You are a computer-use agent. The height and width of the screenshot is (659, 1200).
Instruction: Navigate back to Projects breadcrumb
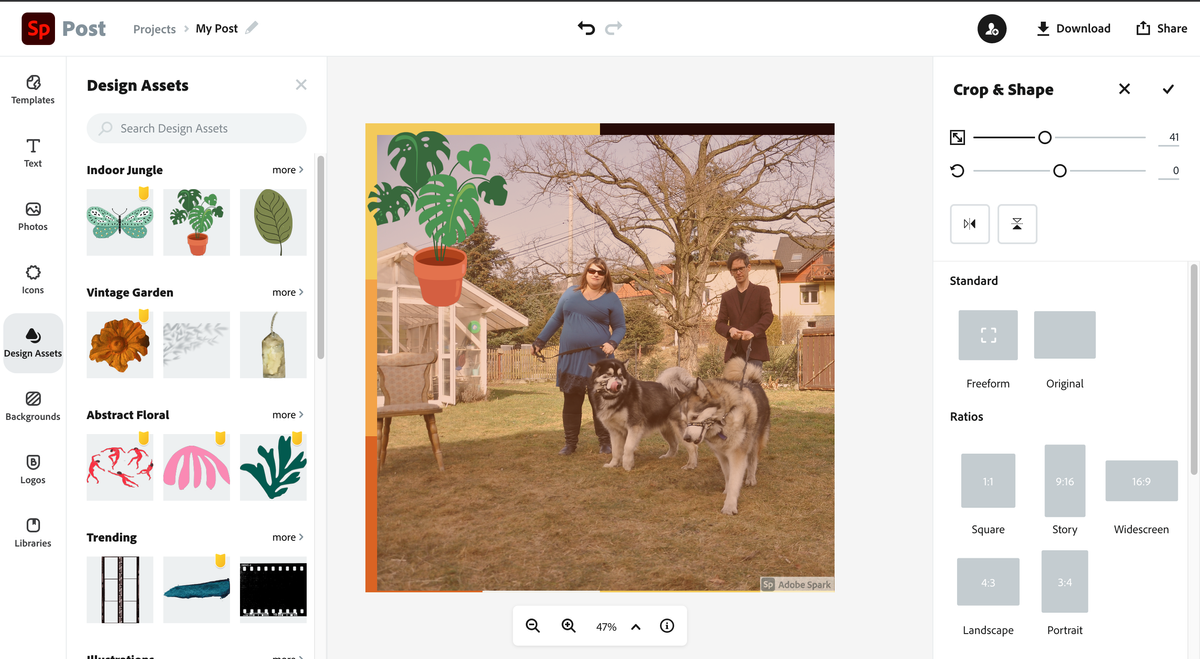(x=154, y=29)
